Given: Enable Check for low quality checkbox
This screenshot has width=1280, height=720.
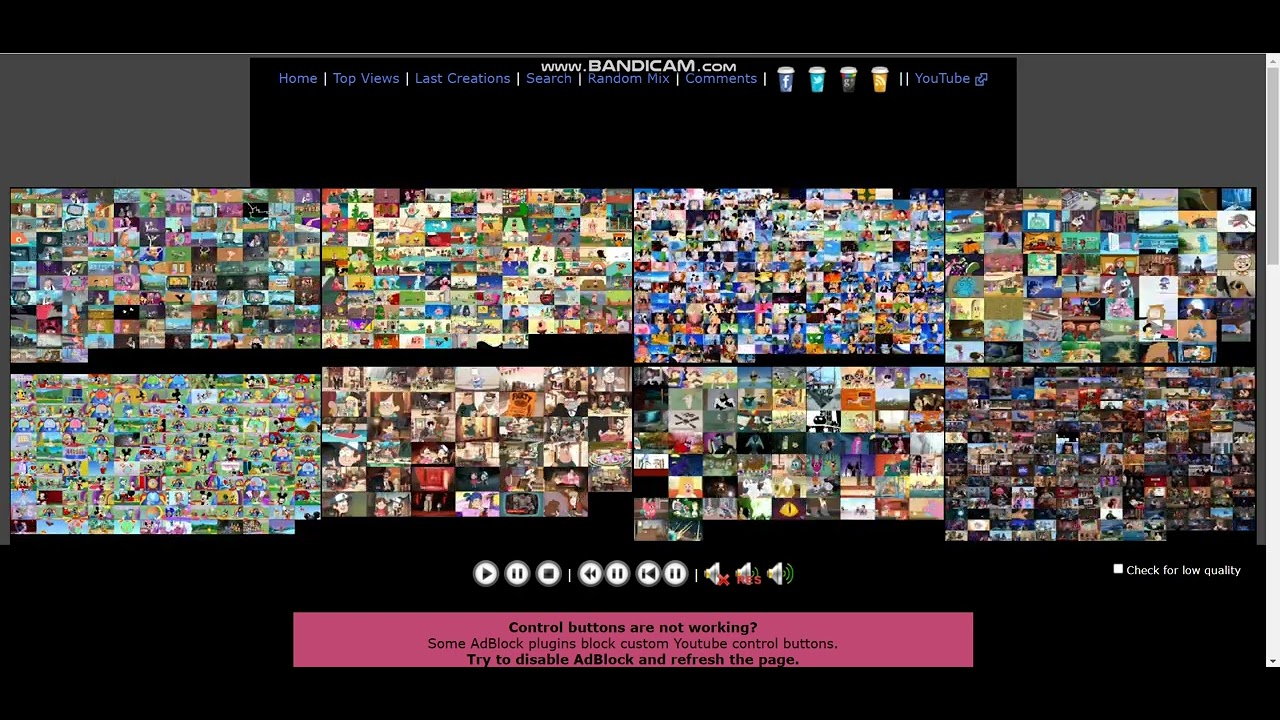Looking at the screenshot, I should coord(1118,569).
